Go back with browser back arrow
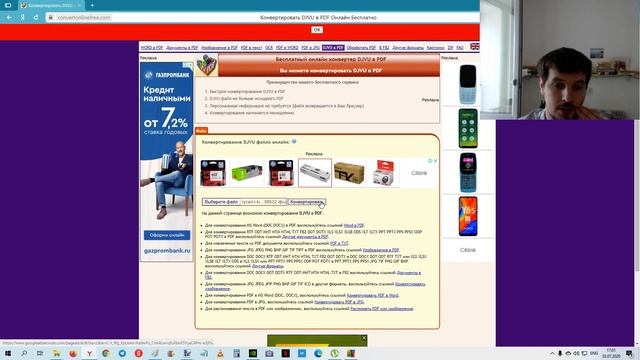The width and height of the screenshot is (640, 360). click(x=9, y=18)
